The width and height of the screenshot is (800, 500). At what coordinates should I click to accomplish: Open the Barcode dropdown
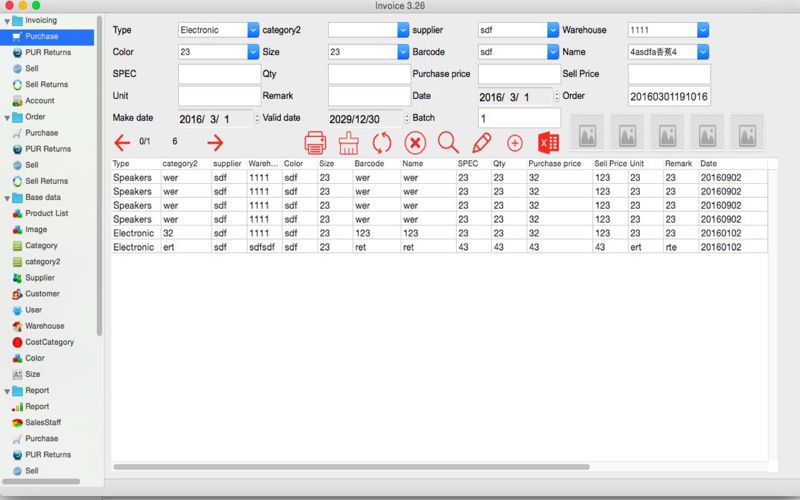coord(553,52)
